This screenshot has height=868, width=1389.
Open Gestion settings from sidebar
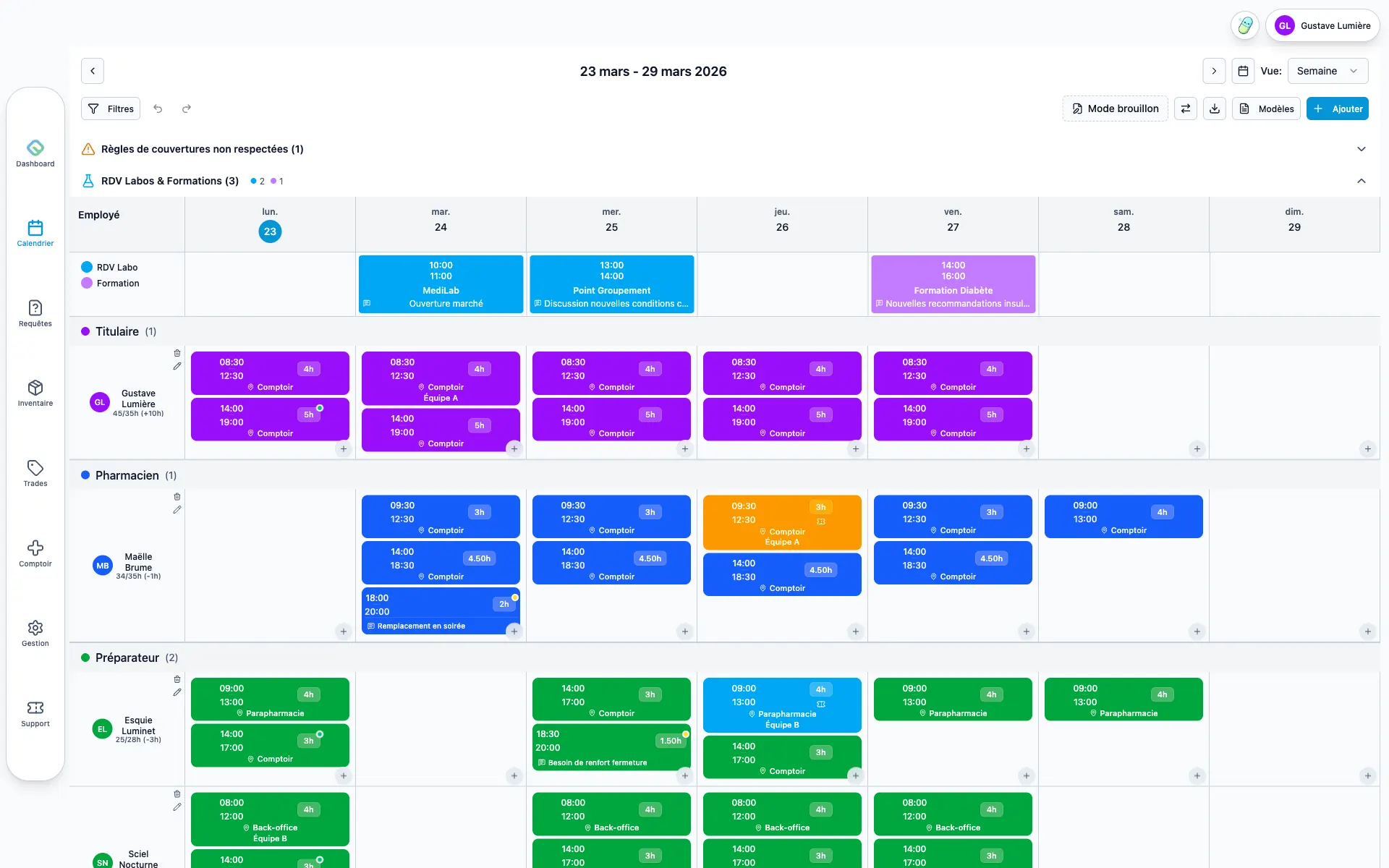(x=35, y=634)
